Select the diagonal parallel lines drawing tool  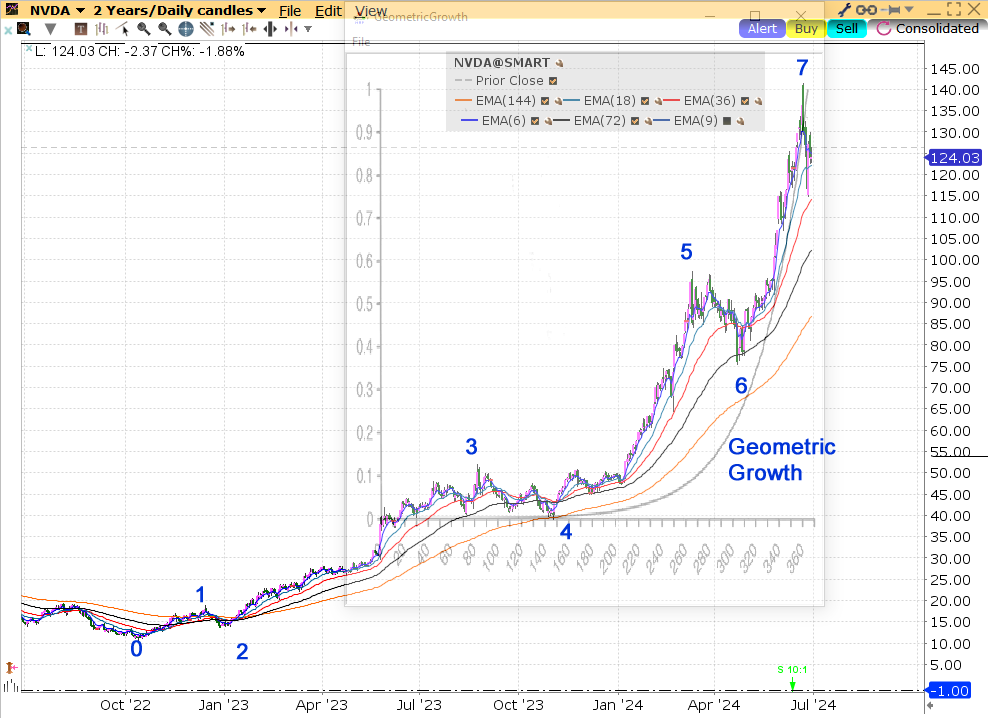207,28
